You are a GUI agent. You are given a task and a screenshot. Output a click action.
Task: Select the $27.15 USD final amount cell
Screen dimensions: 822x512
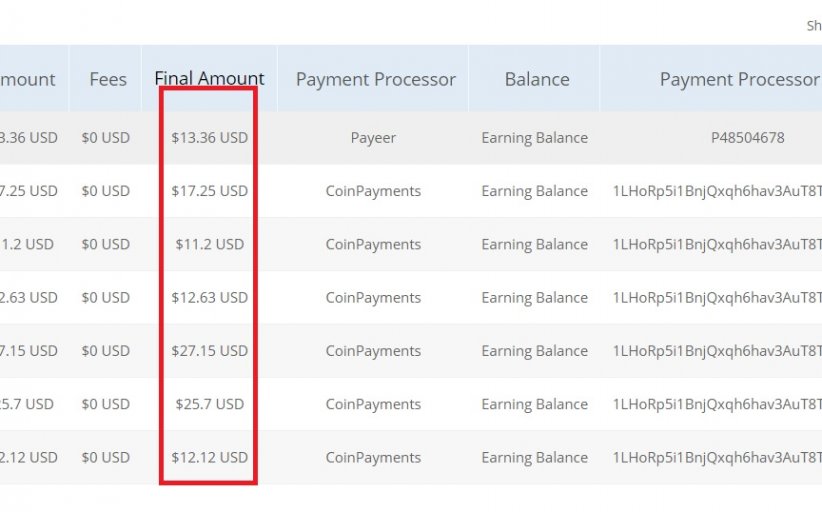click(209, 351)
